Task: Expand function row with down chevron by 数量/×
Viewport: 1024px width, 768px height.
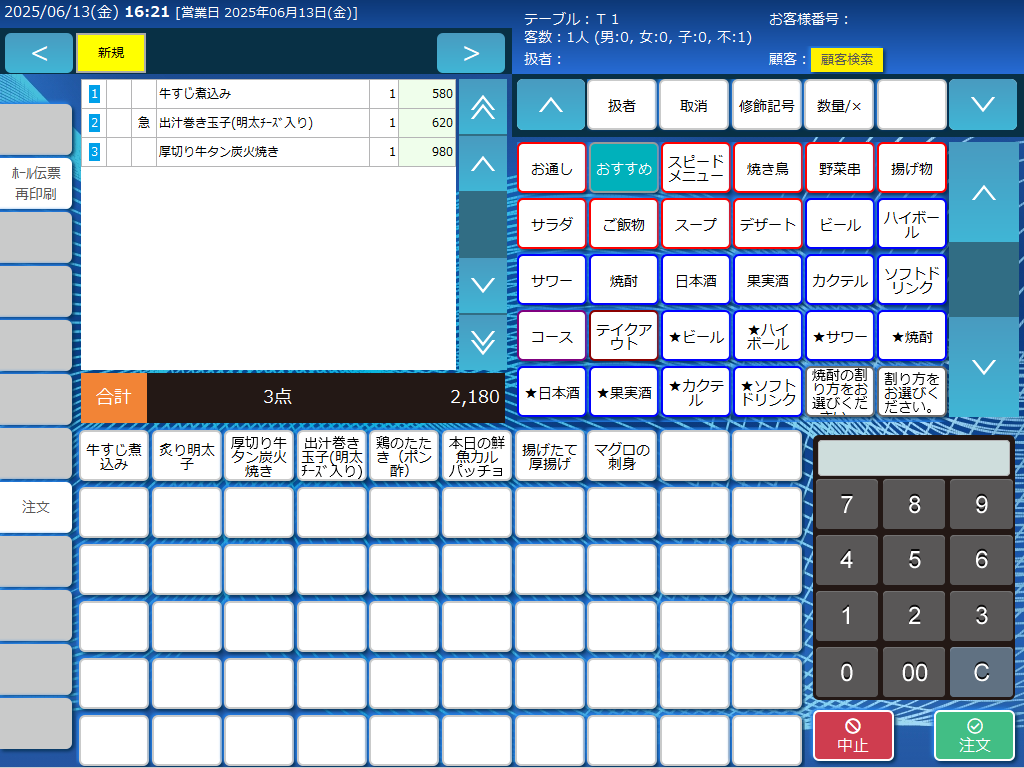Action: [983, 104]
